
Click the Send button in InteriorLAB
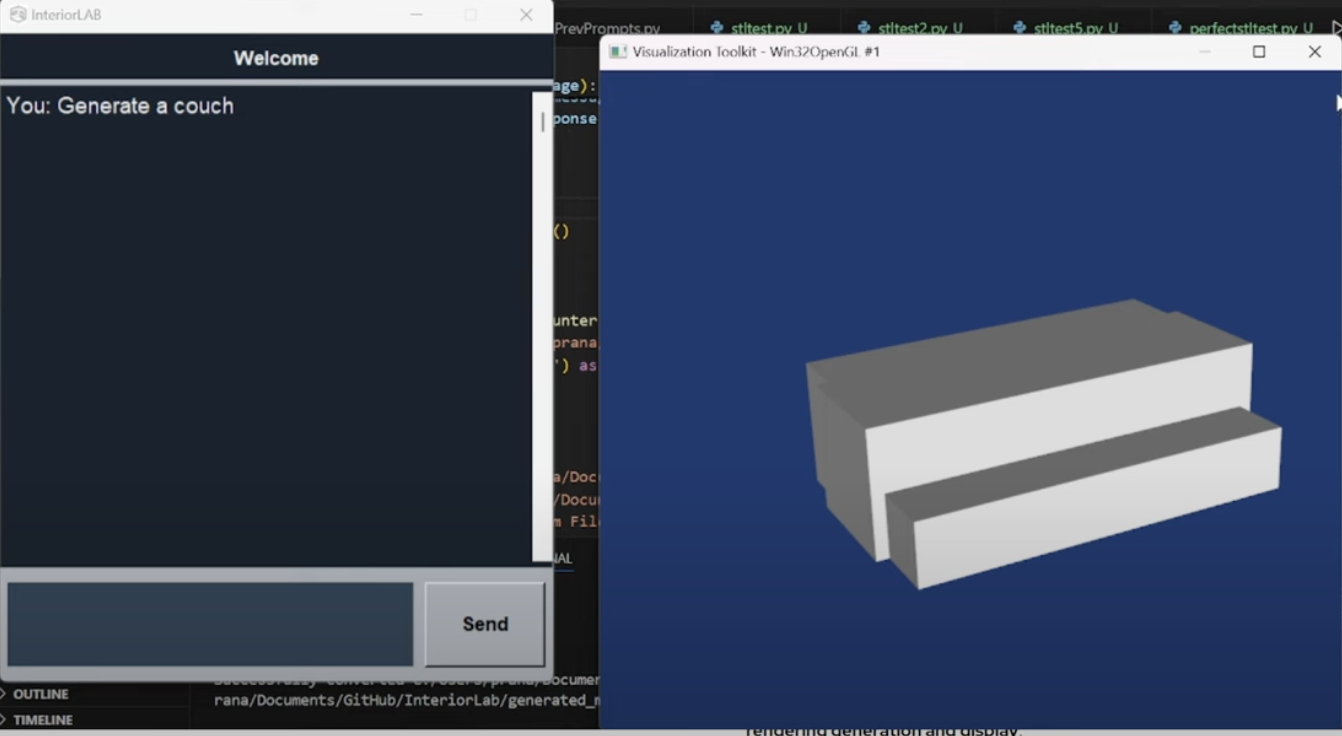point(484,623)
